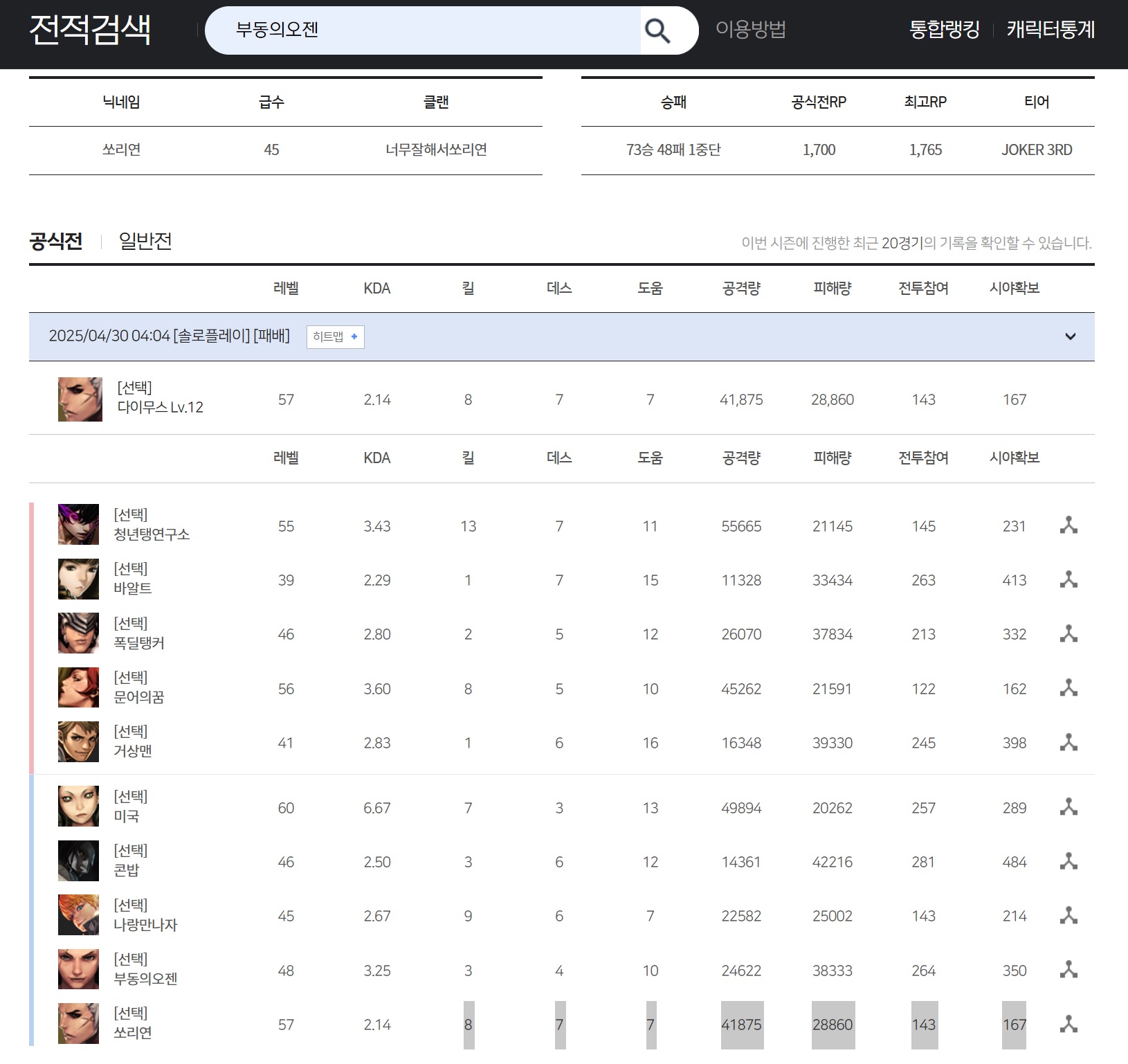1128x1064 pixels.
Task: Click the 이용방법 link
Action: click(x=750, y=30)
